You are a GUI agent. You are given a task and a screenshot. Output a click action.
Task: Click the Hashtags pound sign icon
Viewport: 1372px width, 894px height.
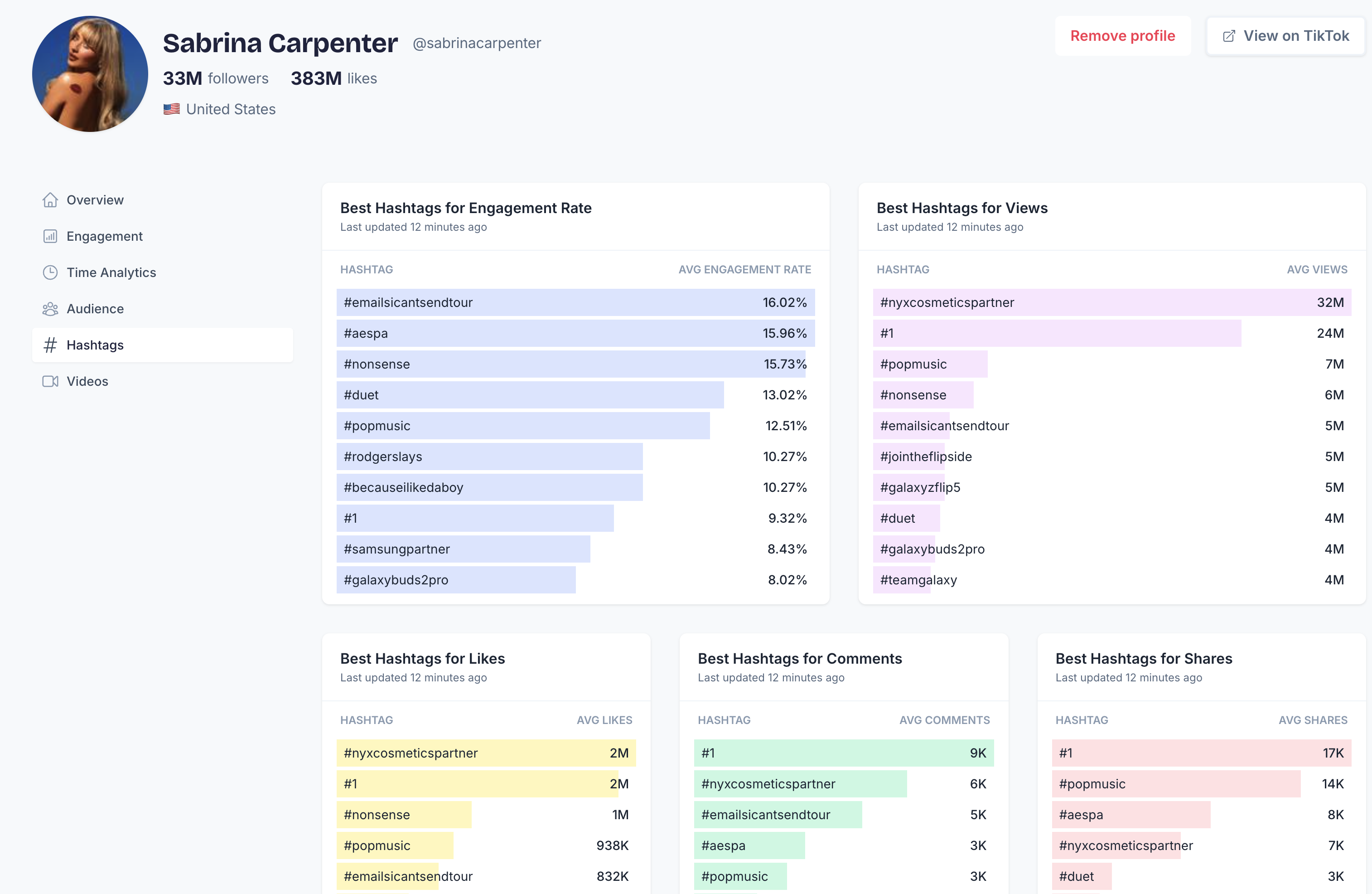click(x=50, y=345)
